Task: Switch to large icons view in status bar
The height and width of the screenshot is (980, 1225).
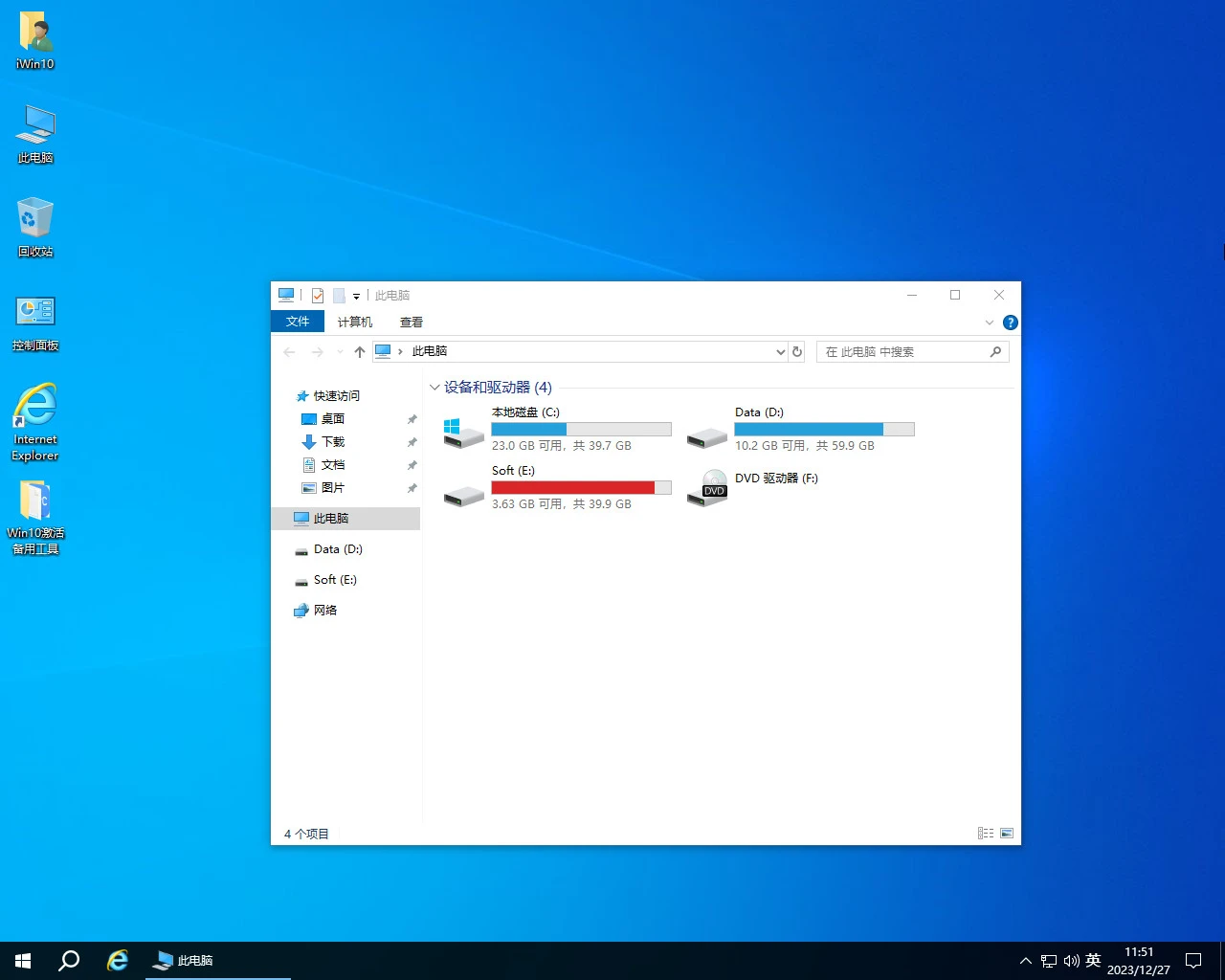Action: coord(1007,834)
